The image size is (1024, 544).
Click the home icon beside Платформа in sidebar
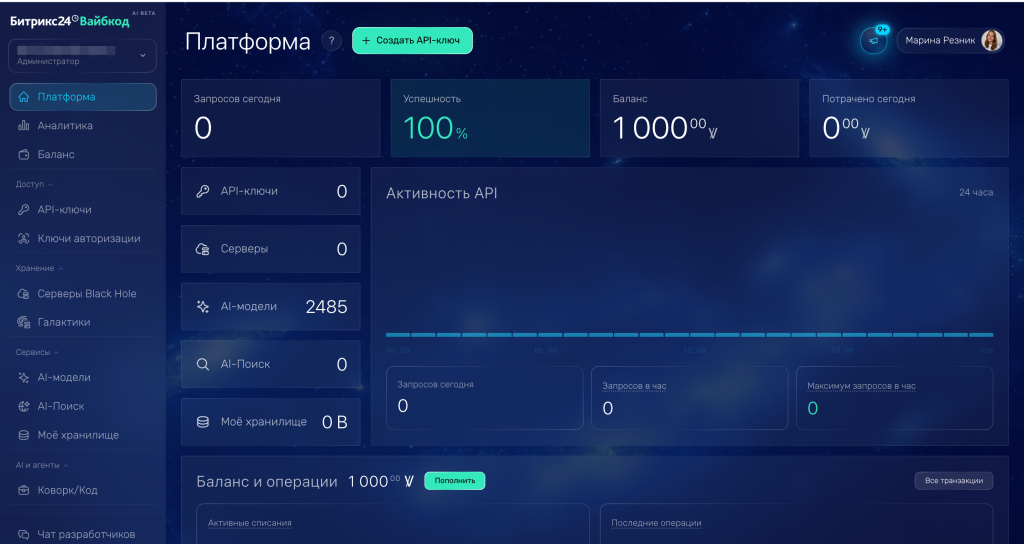click(x=24, y=97)
